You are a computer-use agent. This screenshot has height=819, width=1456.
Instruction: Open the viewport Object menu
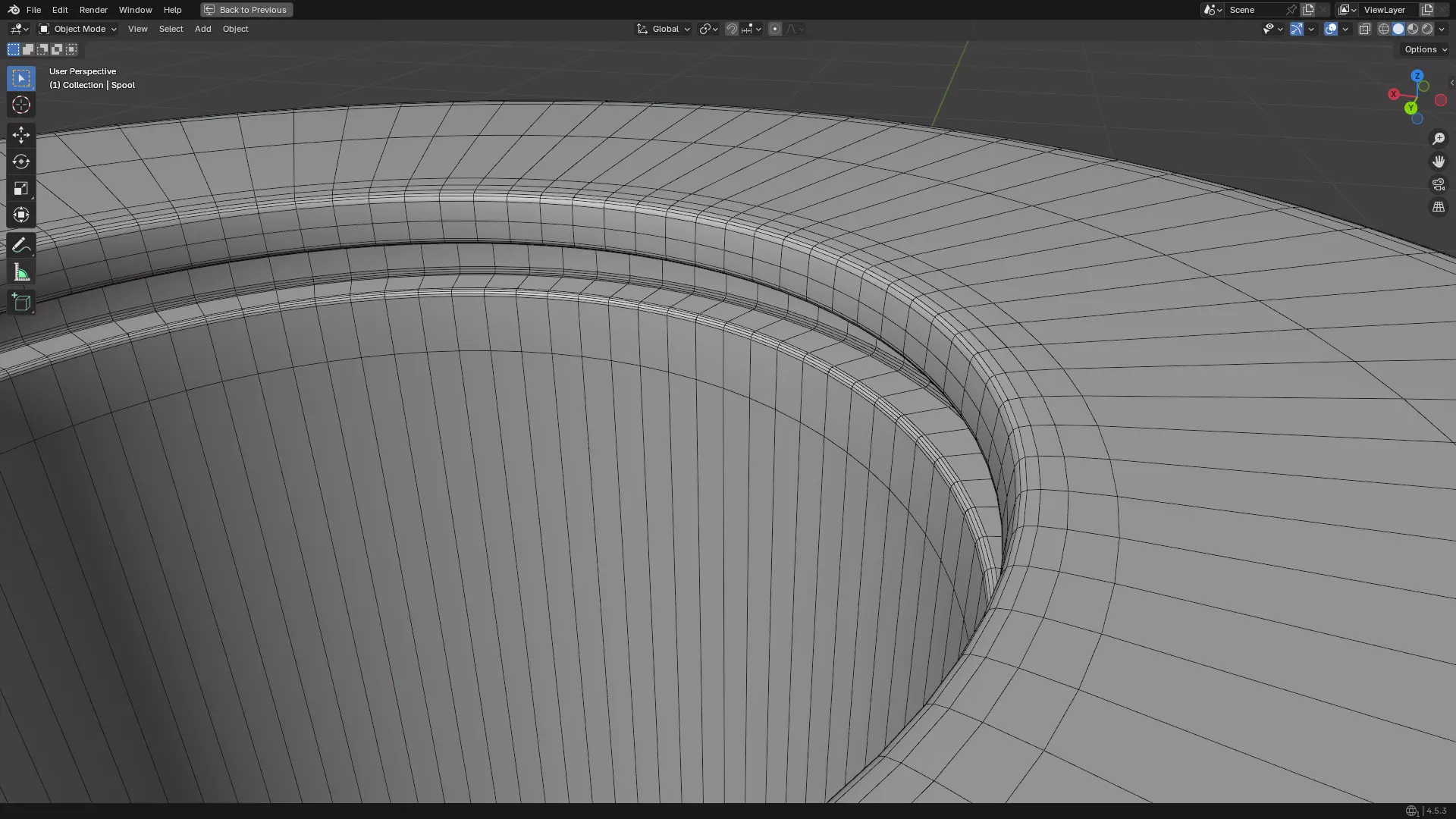(x=235, y=29)
